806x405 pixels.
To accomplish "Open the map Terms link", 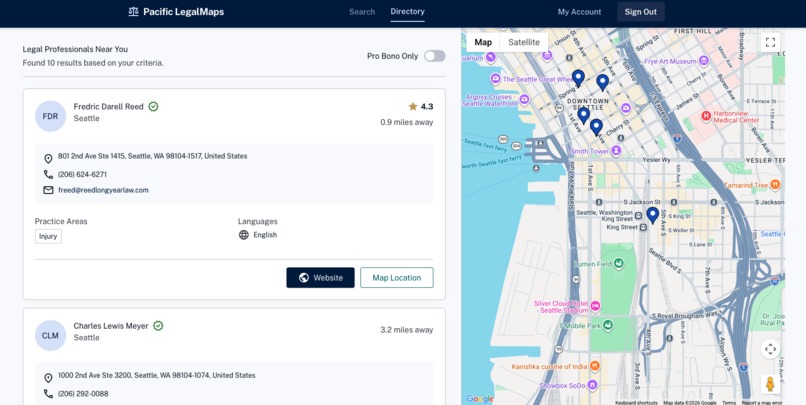I will [728, 402].
